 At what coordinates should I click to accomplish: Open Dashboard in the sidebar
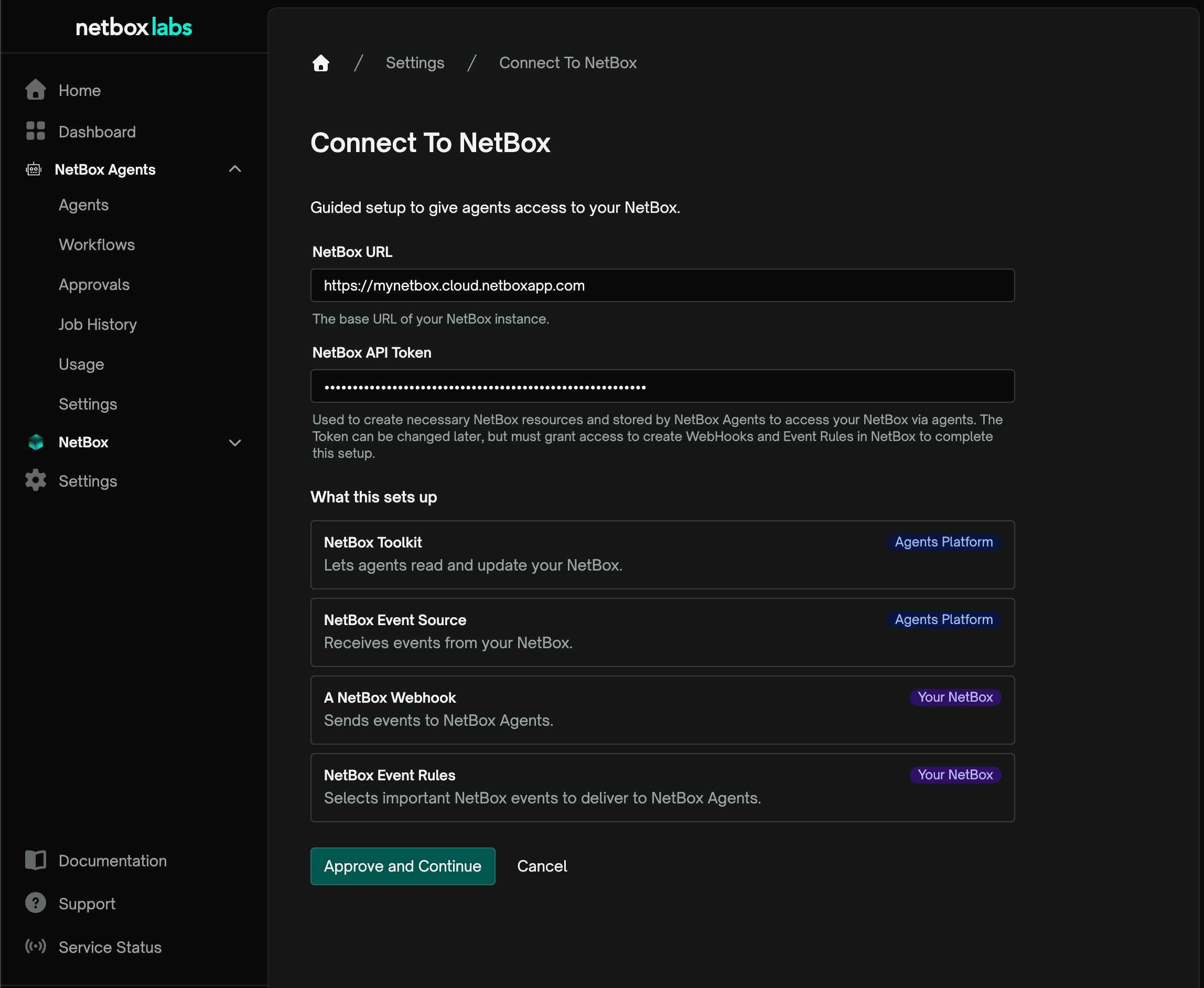(x=98, y=132)
